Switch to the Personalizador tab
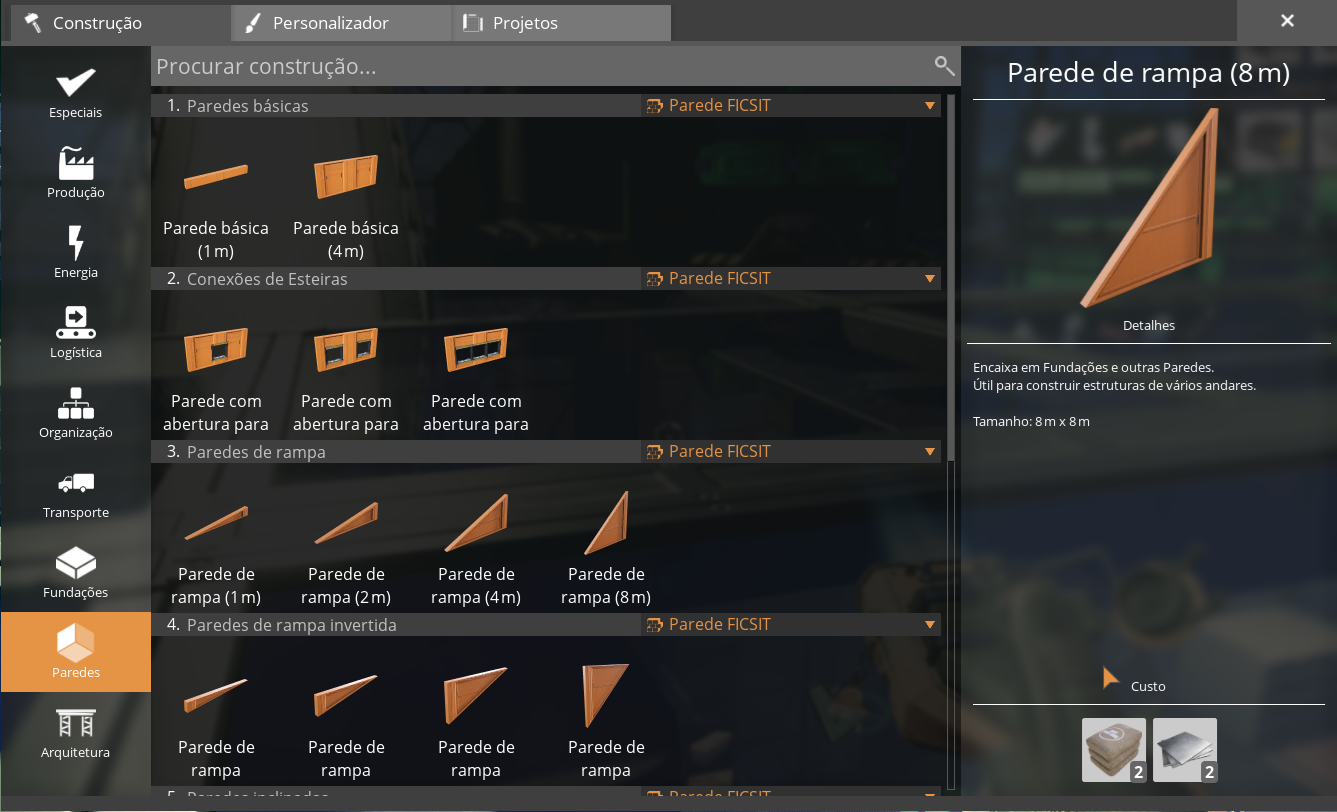 tap(341, 23)
